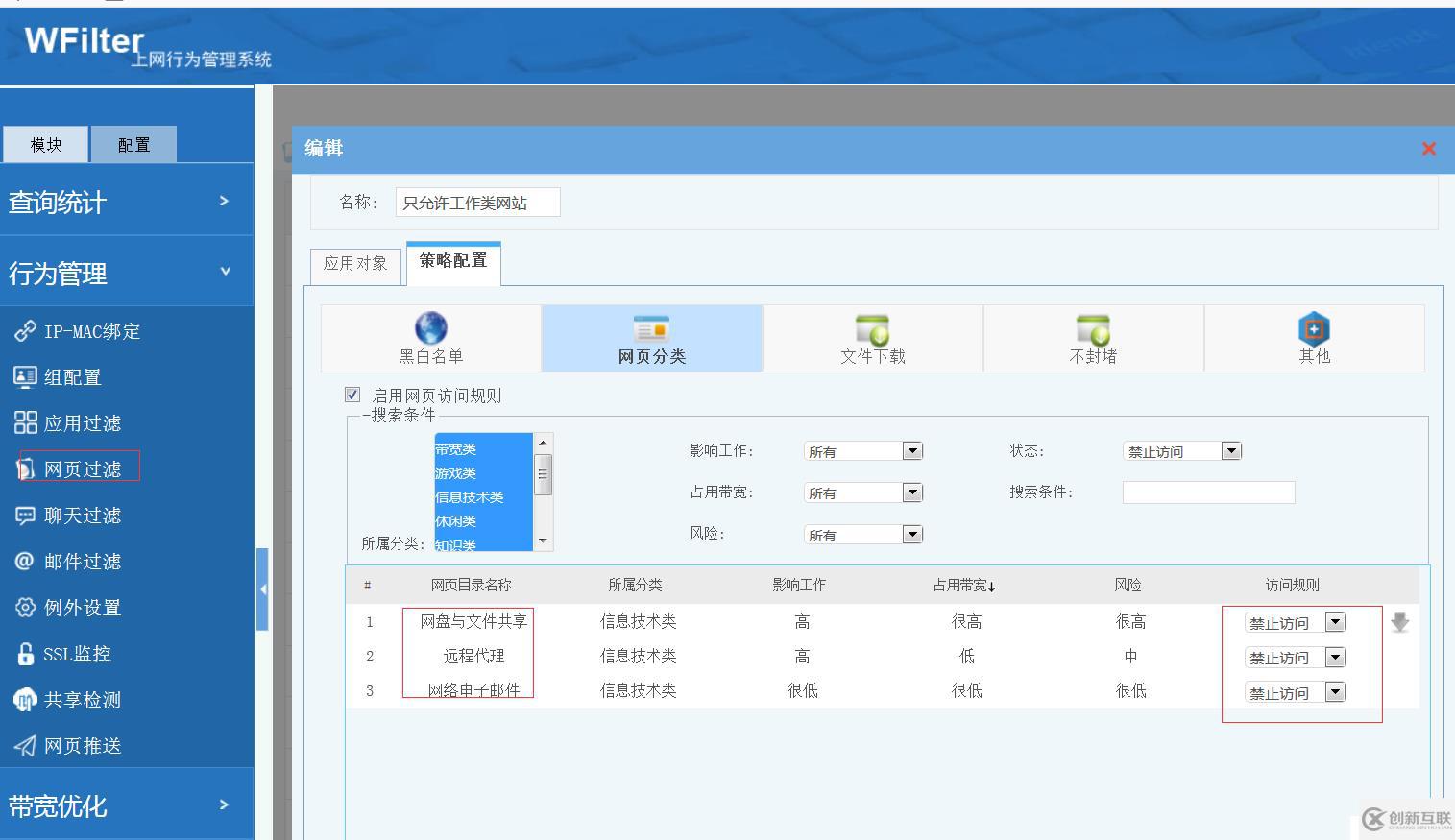1455x840 pixels.
Task: Click the 搜索条件 text field
Action: (1208, 492)
